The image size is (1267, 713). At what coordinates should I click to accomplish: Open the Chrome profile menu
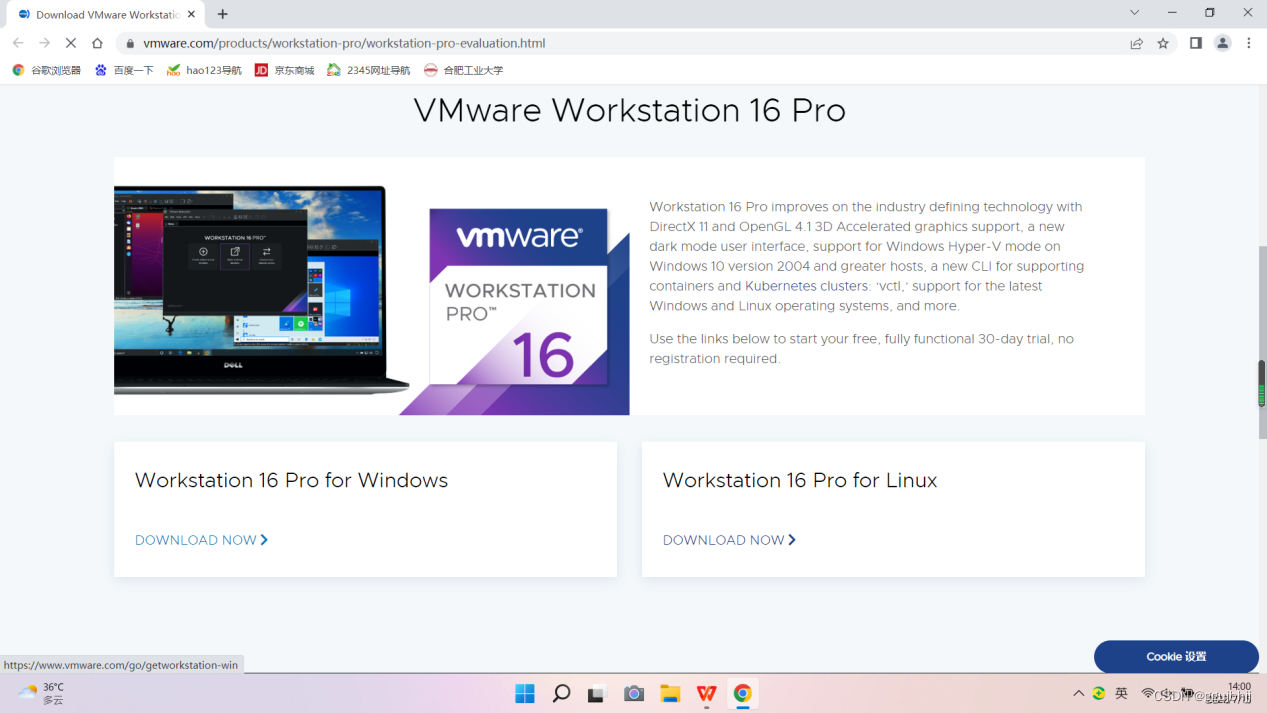pos(1222,43)
